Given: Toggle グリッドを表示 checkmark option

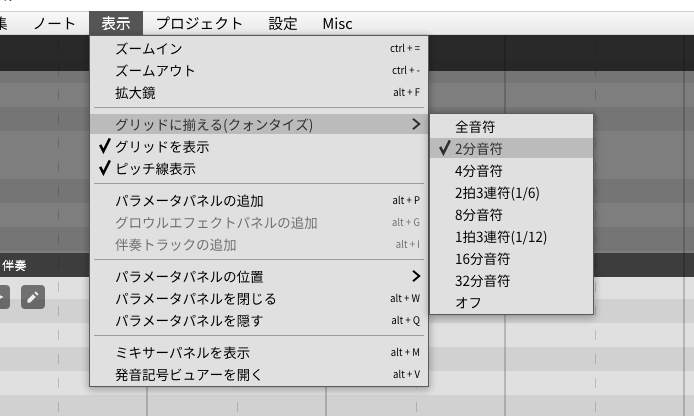Looking at the screenshot, I should [162, 147].
